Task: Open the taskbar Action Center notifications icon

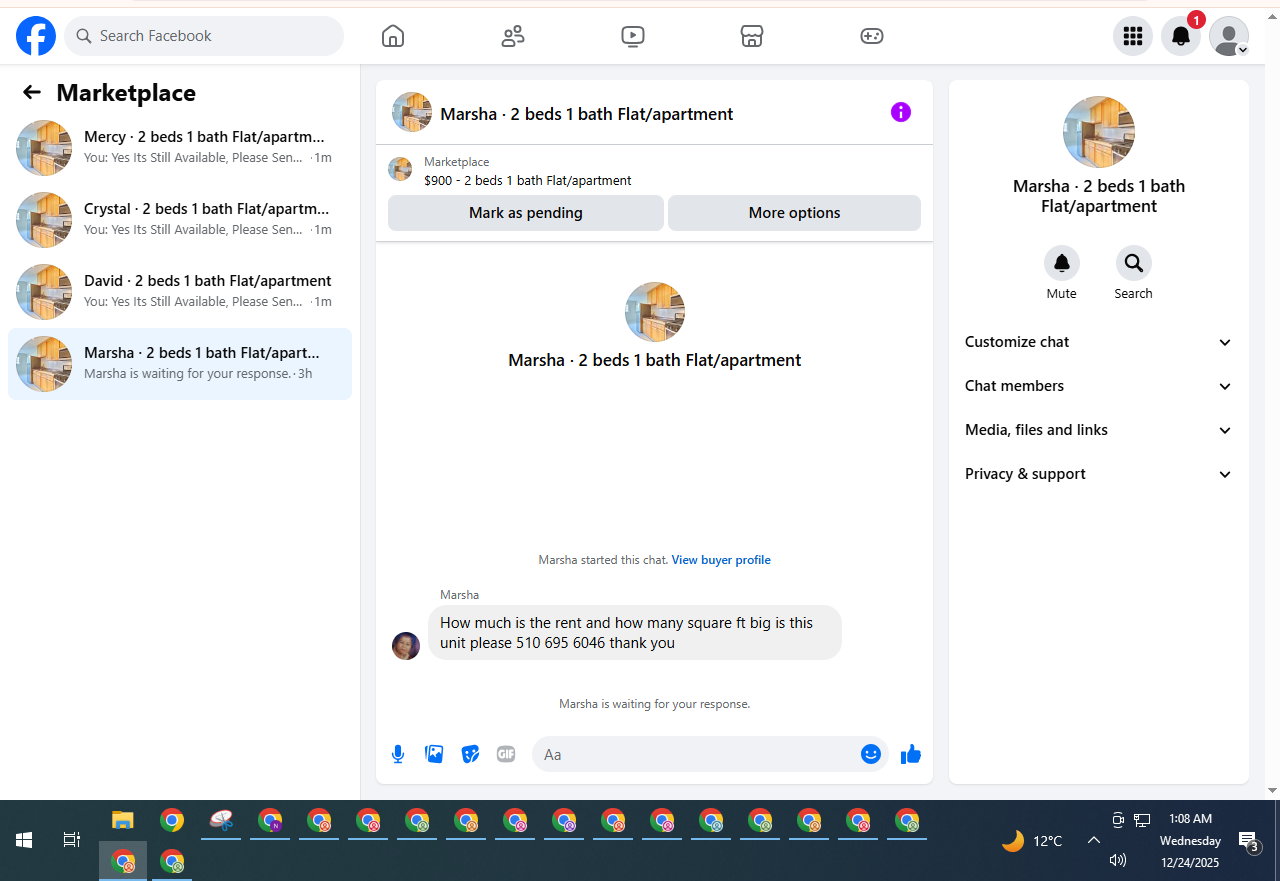Action: click(1250, 841)
